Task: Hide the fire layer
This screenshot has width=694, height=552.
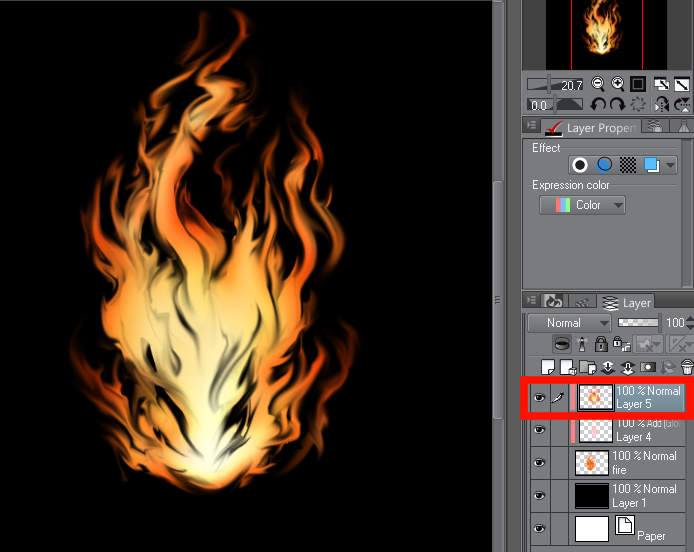Action: (539, 462)
